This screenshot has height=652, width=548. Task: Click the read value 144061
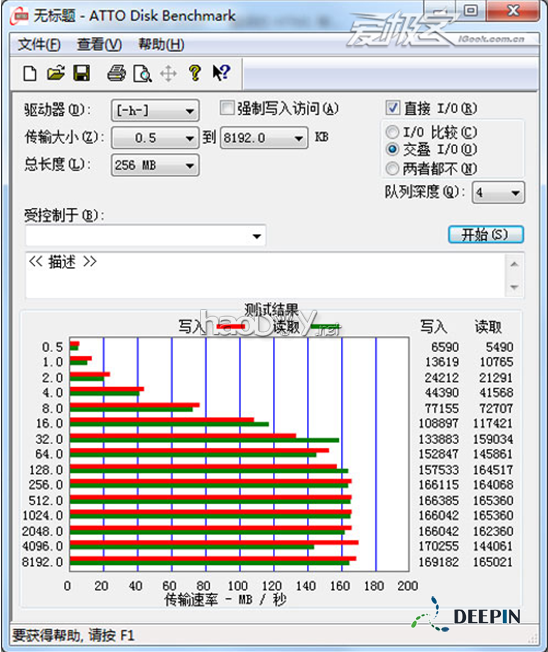pyautogui.click(x=493, y=546)
